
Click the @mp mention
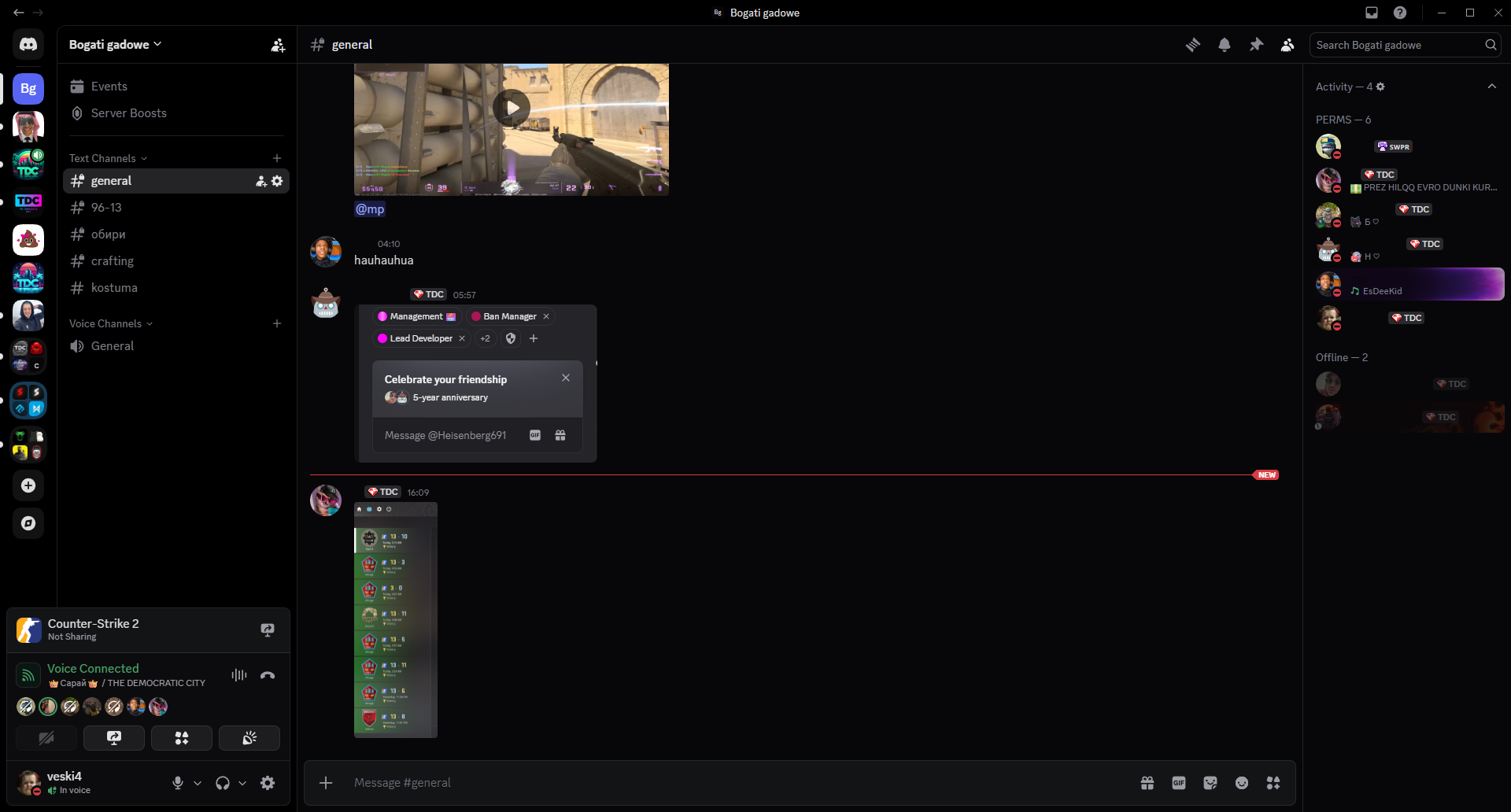pyautogui.click(x=370, y=209)
